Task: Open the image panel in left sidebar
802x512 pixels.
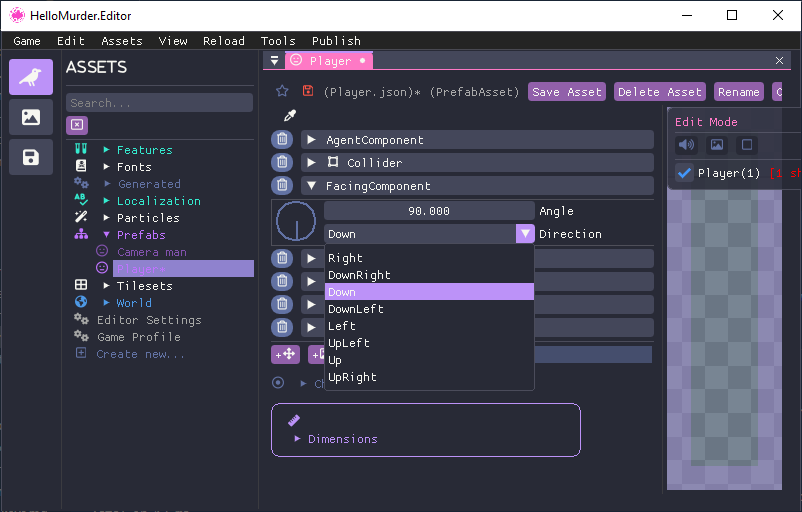Action: (x=31, y=117)
